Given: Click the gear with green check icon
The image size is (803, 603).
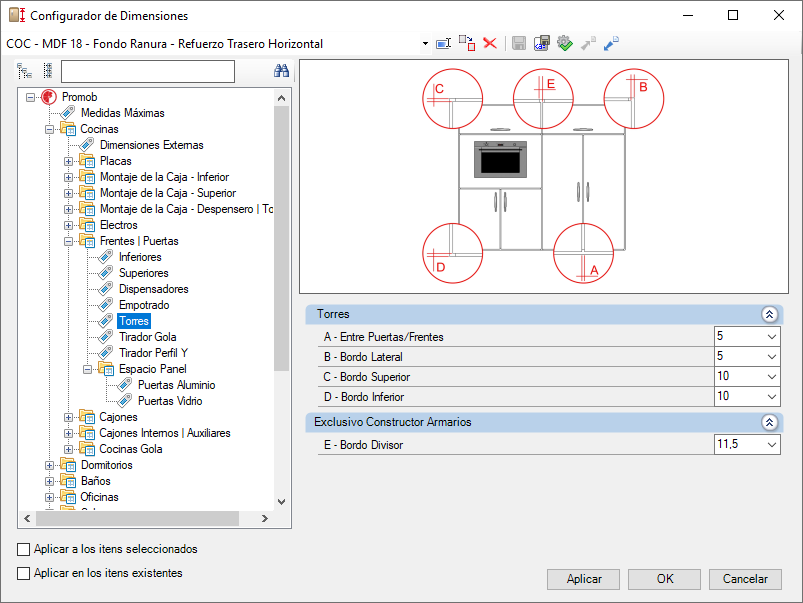Looking at the screenshot, I should coord(564,43).
